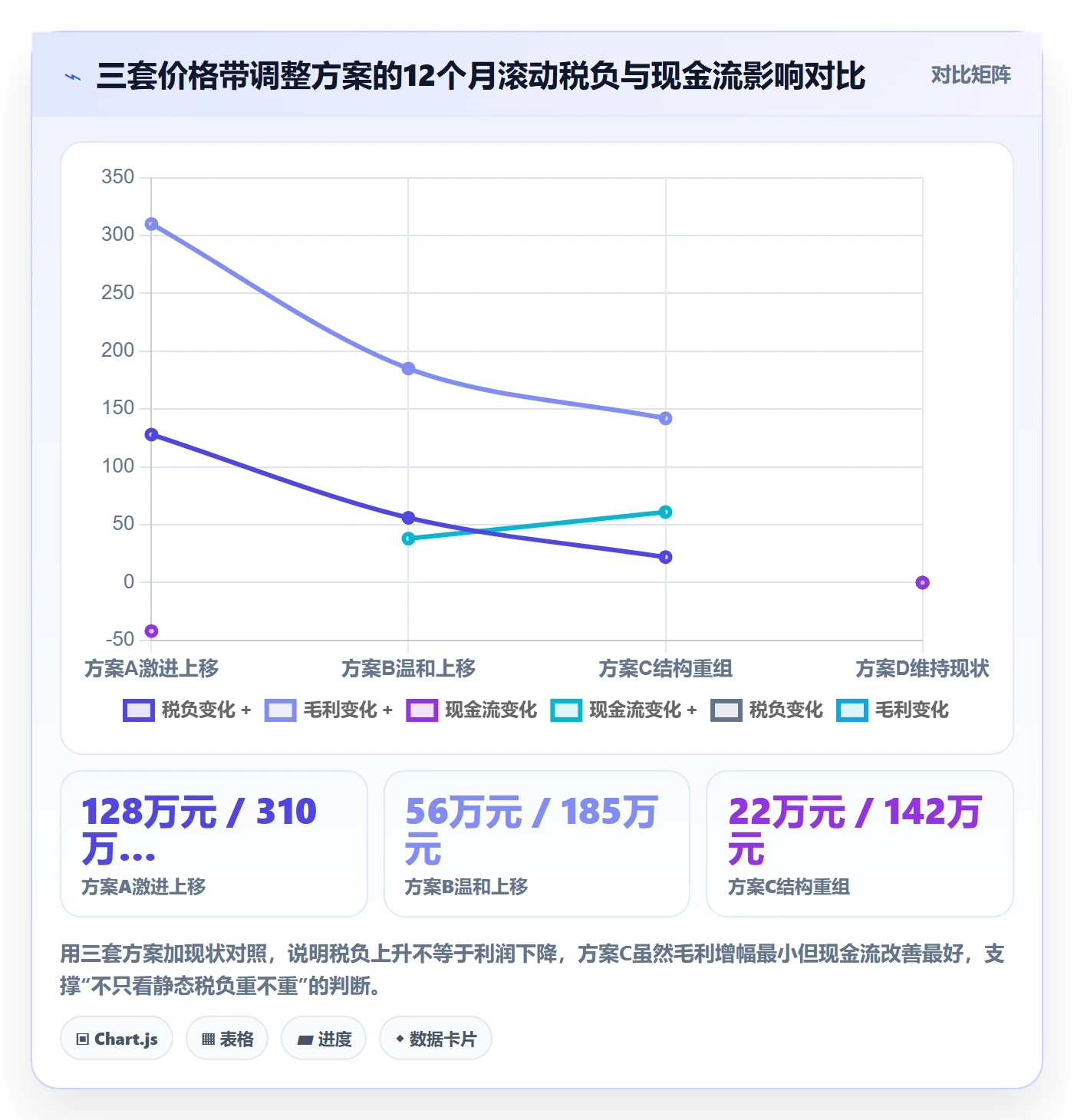The image size is (1074, 1120).
Task: Click the sky-blue 毛利变化 legend swatch
Action: click(x=852, y=710)
